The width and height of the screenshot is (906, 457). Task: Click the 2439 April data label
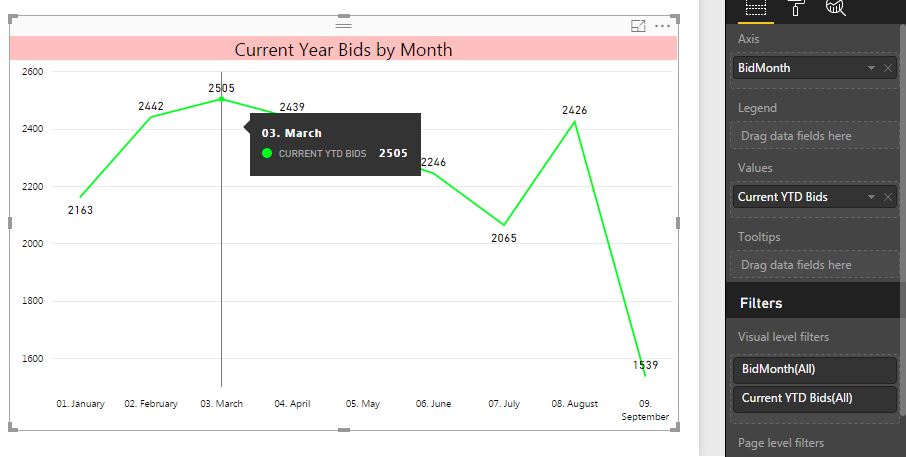292,107
